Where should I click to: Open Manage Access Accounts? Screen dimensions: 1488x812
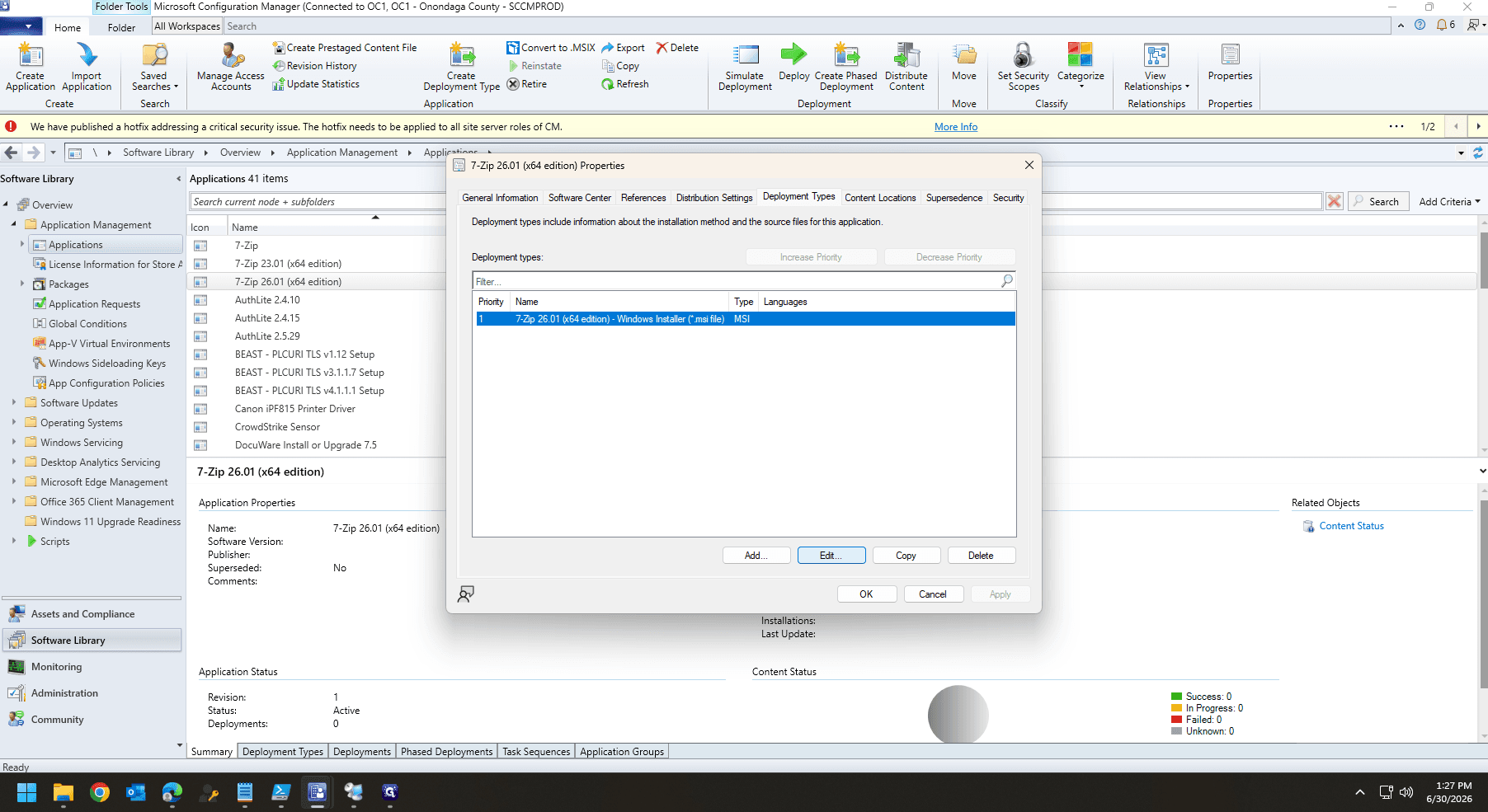tap(231, 67)
